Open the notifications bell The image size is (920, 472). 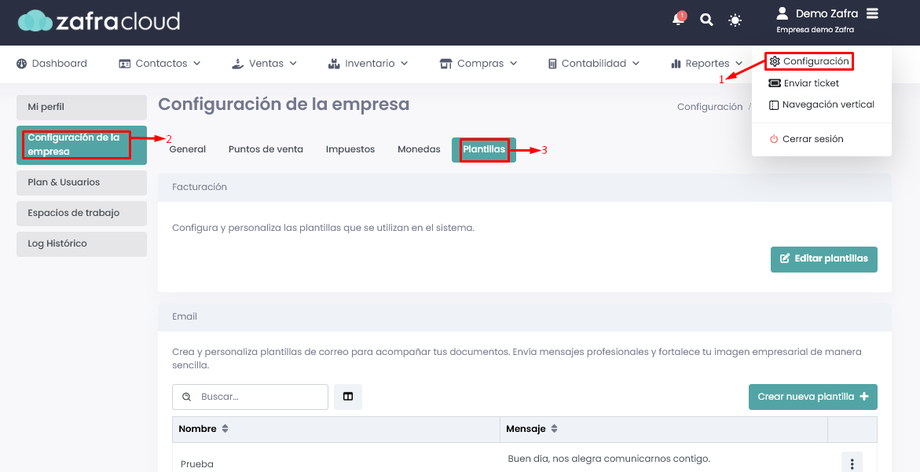(x=678, y=19)
